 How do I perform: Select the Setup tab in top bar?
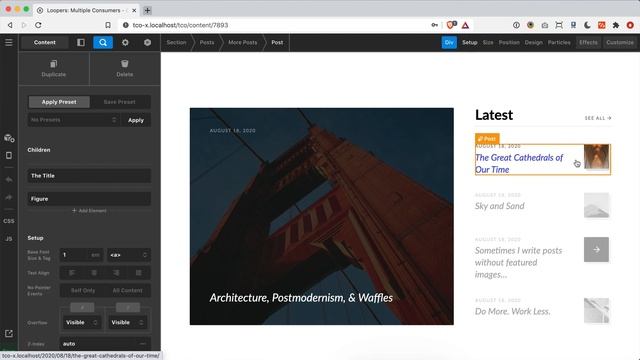pos(470,42)
